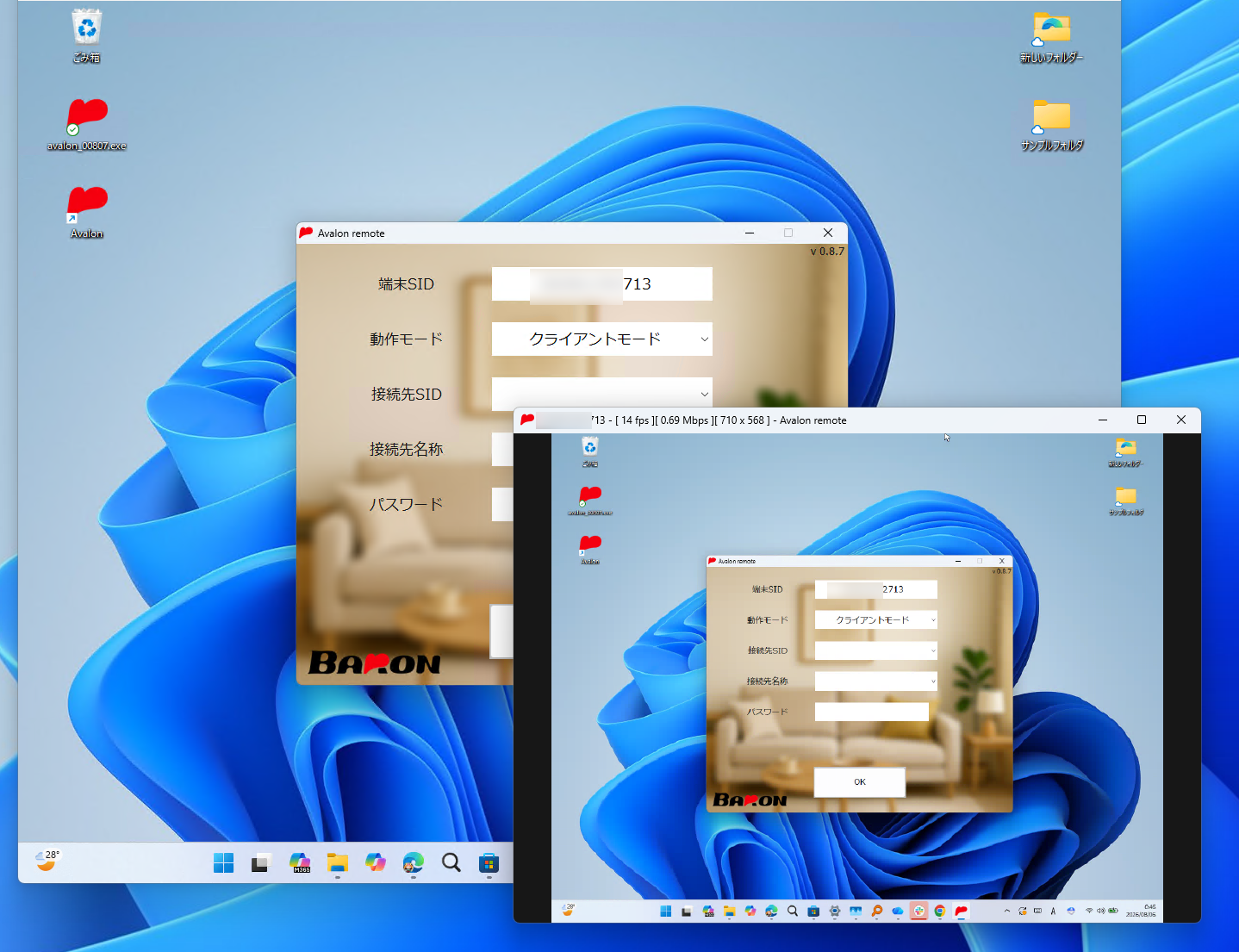Close the large Avalon remote settings window
The width and height of the screenshot is (1239, 952).
pyautogui.click(x=828, y=233)
